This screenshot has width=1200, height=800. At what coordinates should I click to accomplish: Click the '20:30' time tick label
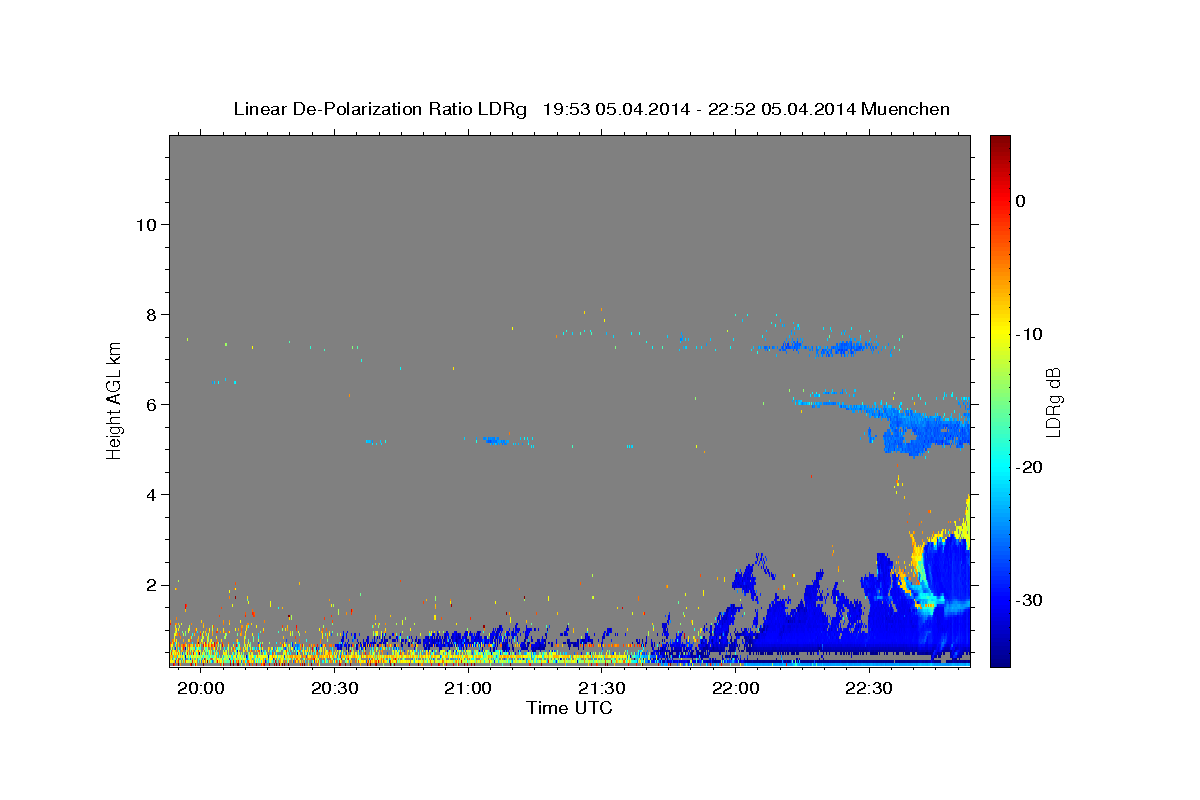(334, 689)
